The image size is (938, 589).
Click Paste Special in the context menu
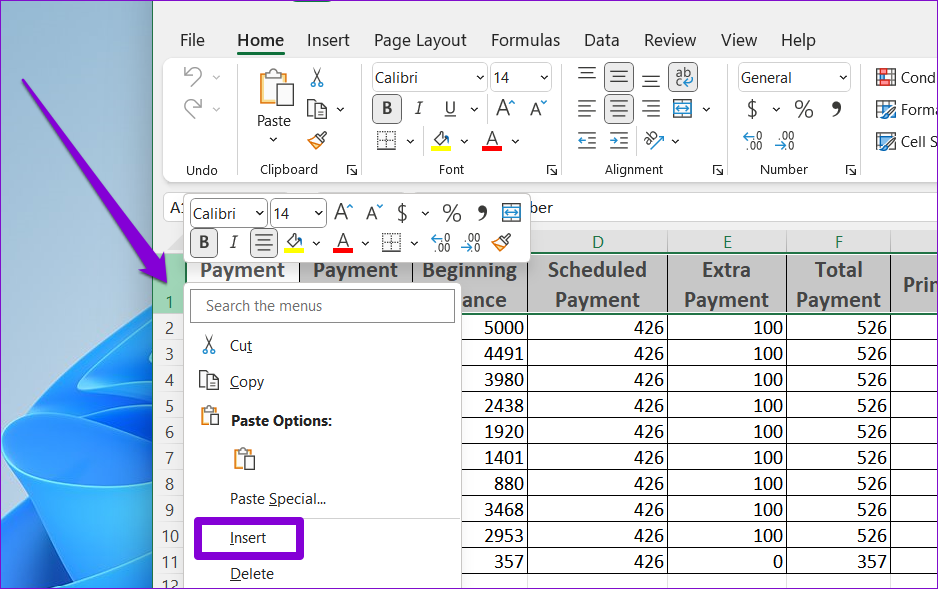coord(278,498)
